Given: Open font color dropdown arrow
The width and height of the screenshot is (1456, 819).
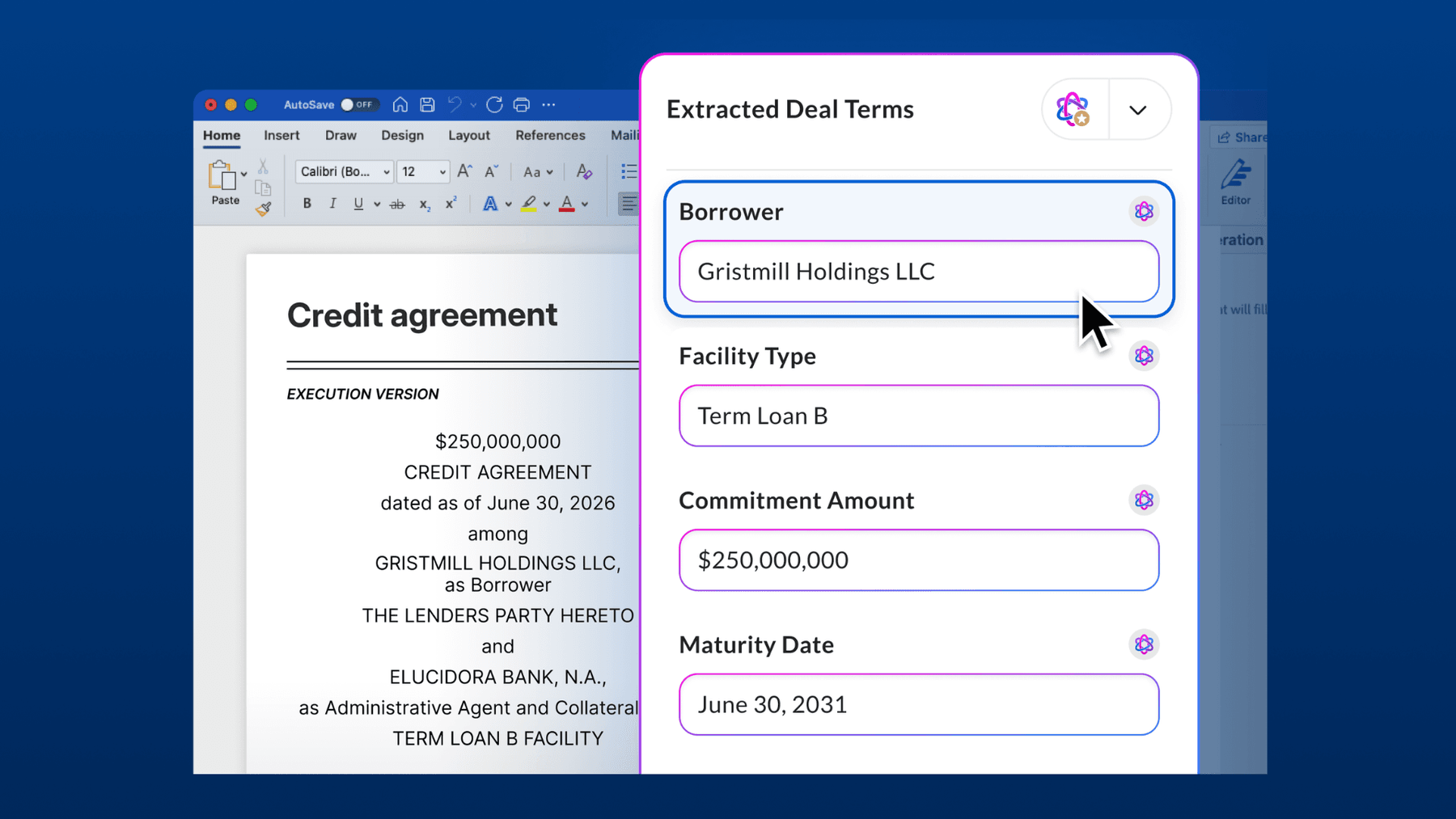Looking at the screenshot, I should point(585,205).
